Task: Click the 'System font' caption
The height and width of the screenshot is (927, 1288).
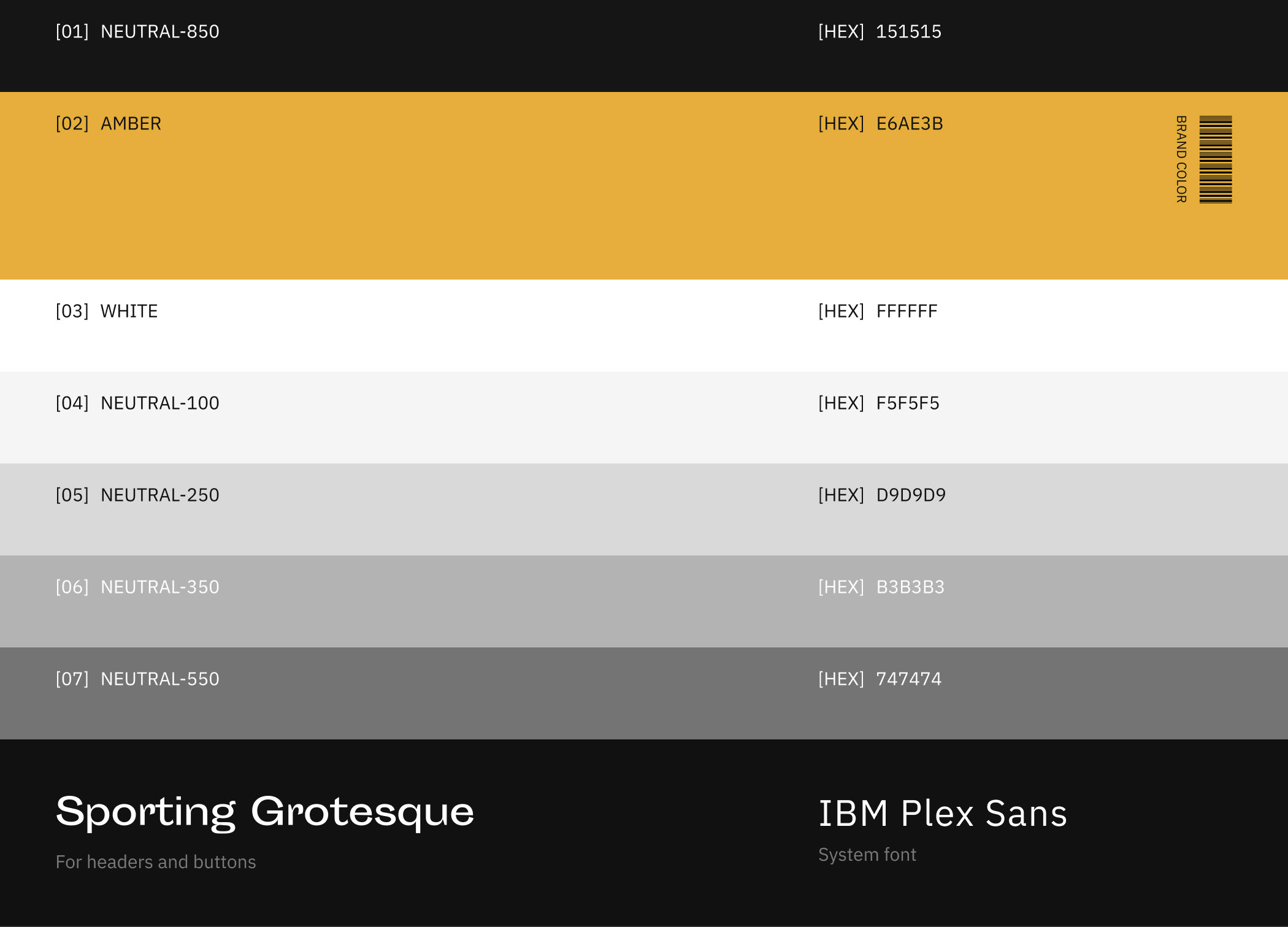Action: tap(867, 855)
